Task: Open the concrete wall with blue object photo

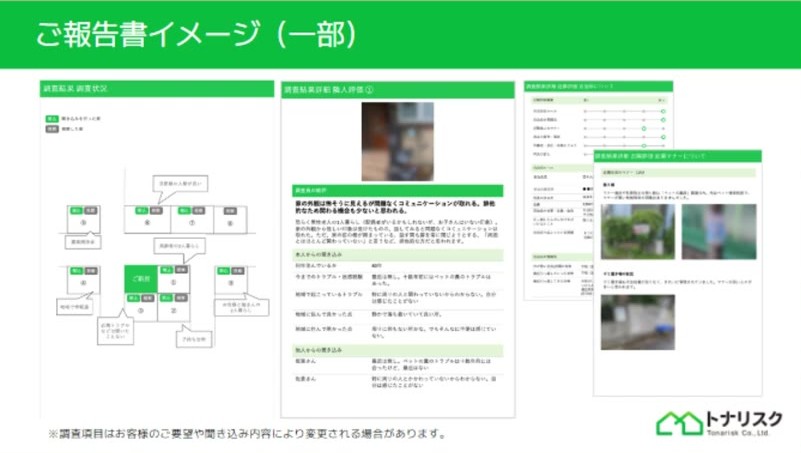Action: pos(638,322)
